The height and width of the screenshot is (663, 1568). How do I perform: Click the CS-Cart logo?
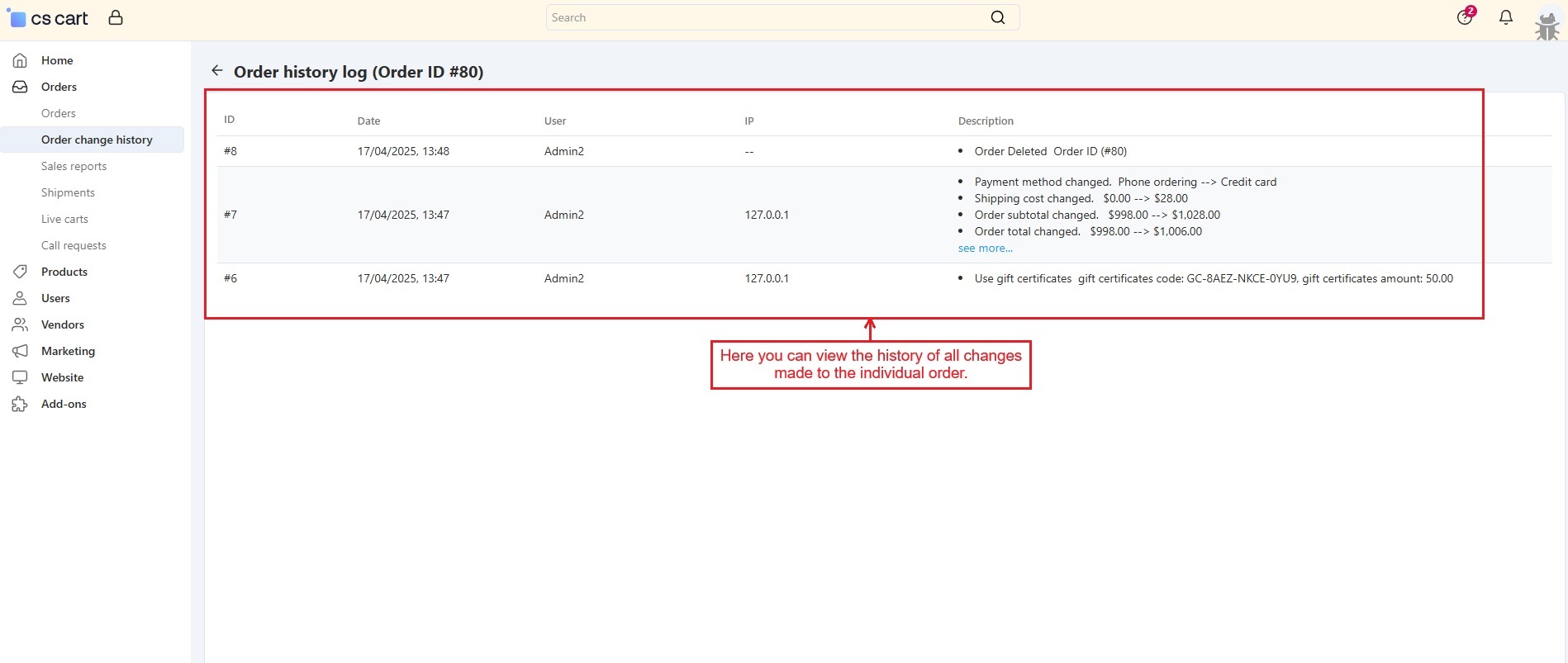pyautogui.click(x=50, y=18)
